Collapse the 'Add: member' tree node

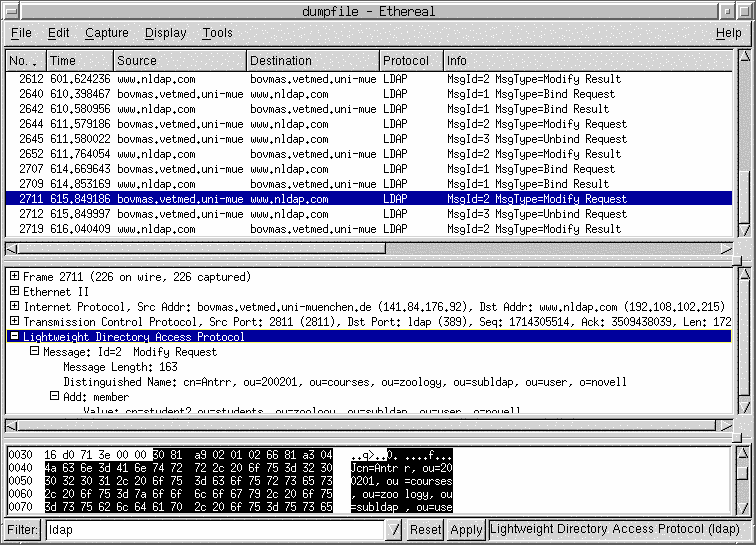click(x=54, y=397)
